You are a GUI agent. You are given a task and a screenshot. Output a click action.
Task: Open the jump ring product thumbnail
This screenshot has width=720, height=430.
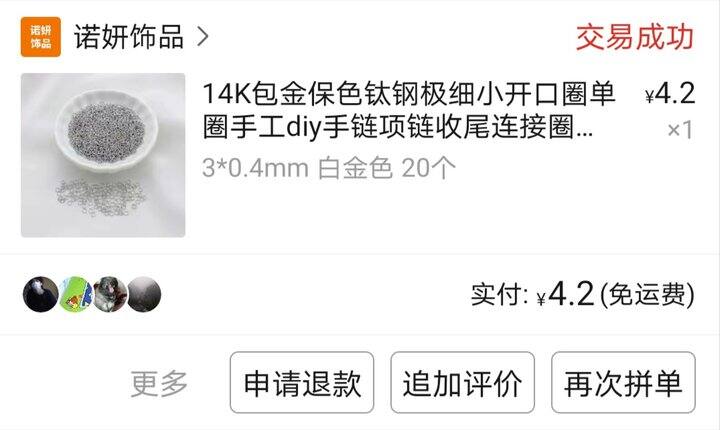coord(103,155)
